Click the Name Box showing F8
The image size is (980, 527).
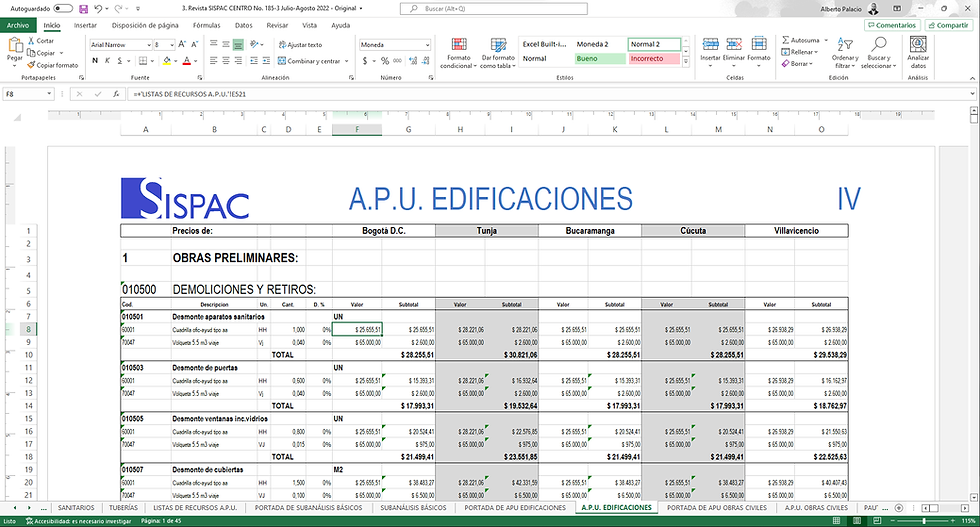point(29,94)
